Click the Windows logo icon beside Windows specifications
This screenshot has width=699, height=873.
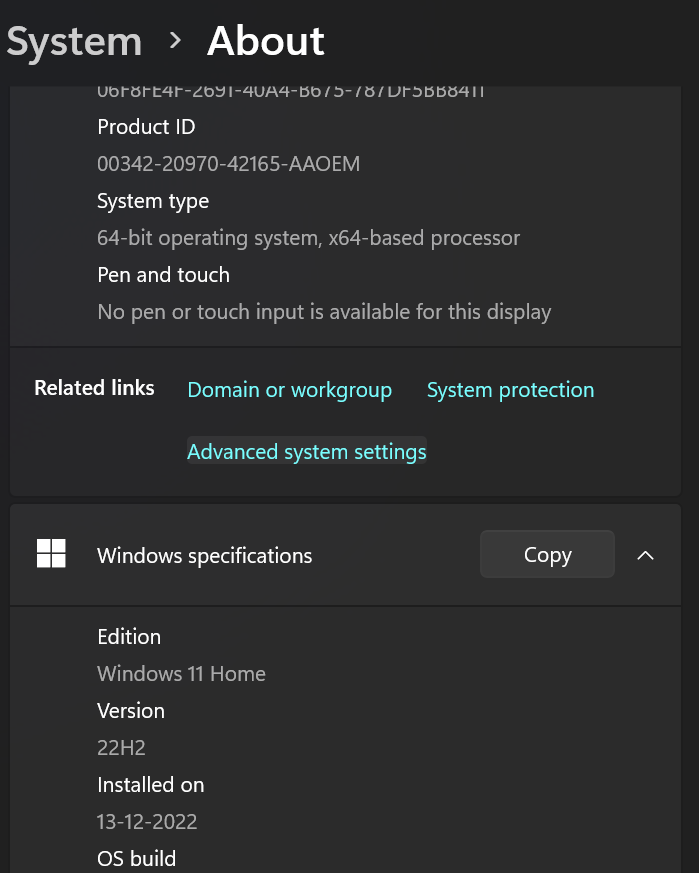[x=51, y=554]
